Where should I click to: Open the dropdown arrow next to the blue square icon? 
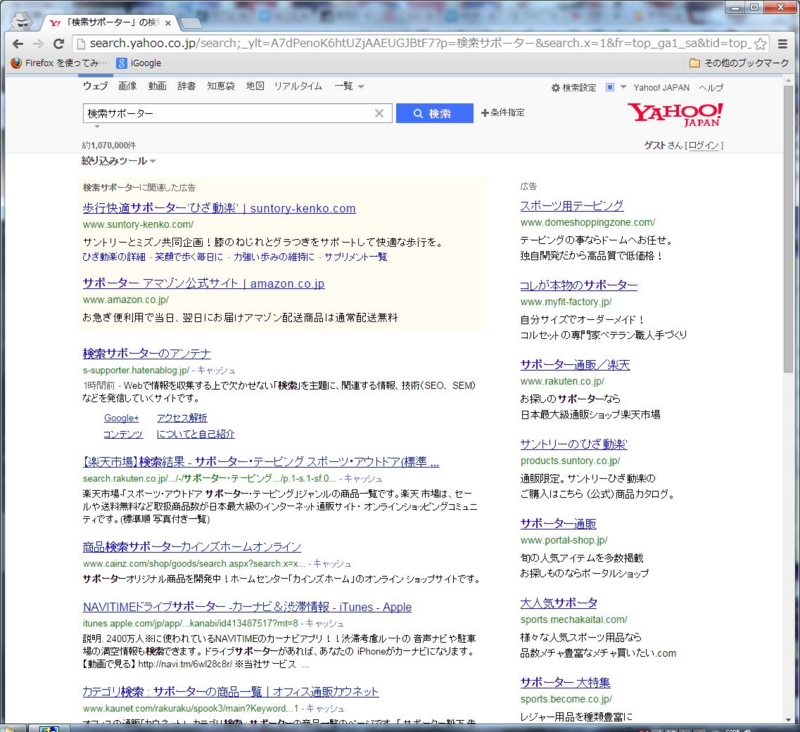[623, 87]
